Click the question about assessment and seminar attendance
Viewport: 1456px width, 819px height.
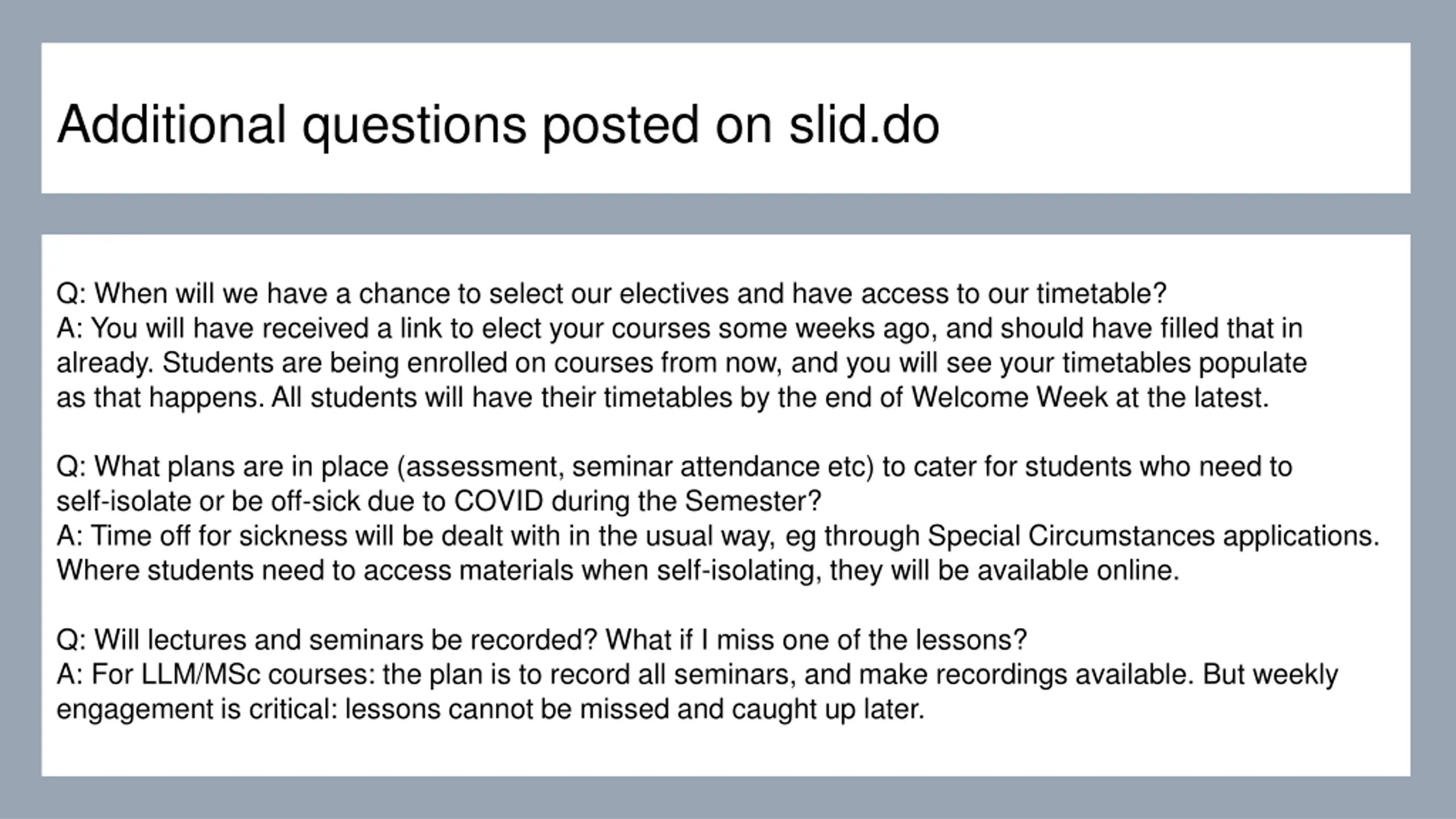(675, 467)
